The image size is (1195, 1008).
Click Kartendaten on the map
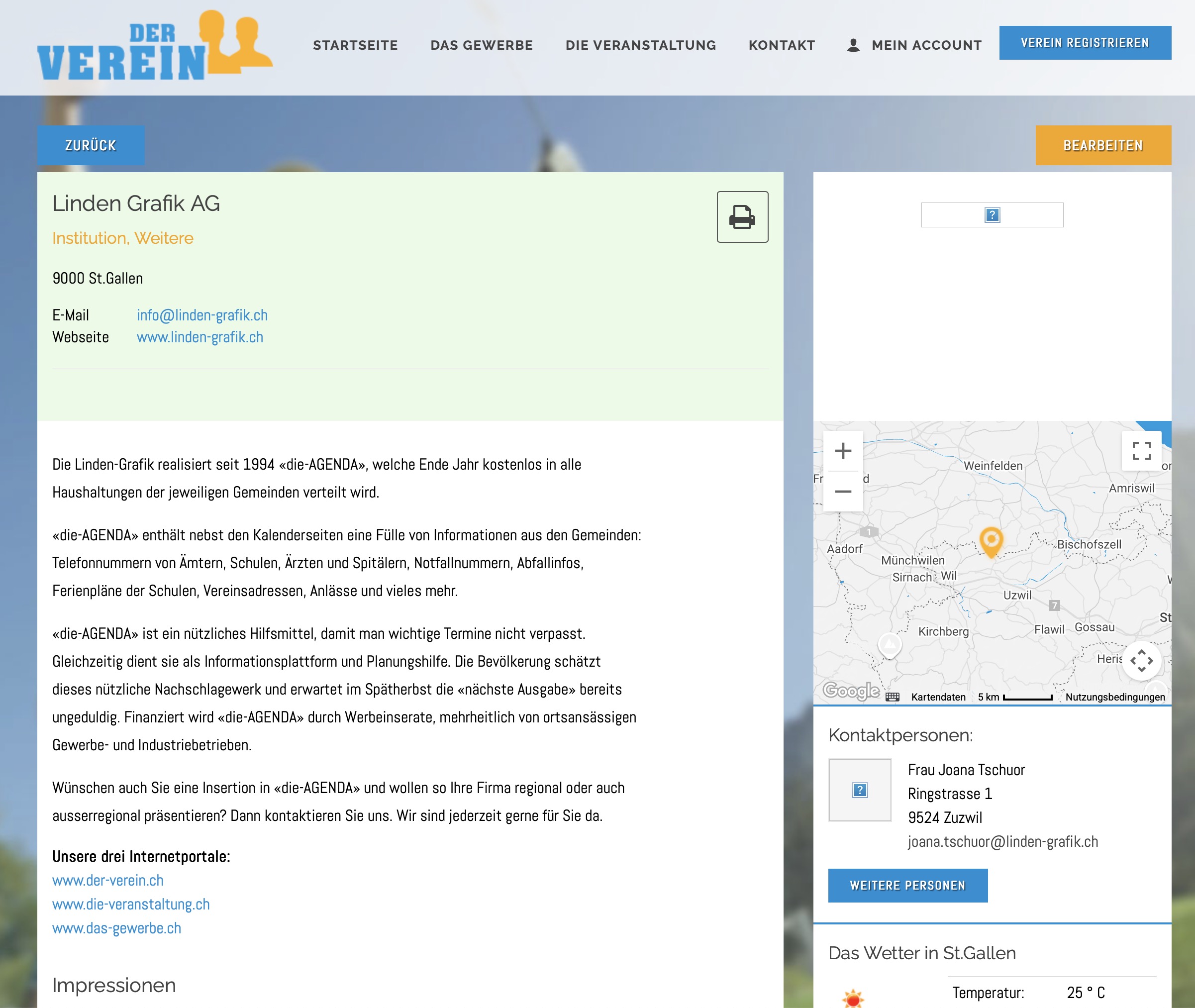[938, 697]
